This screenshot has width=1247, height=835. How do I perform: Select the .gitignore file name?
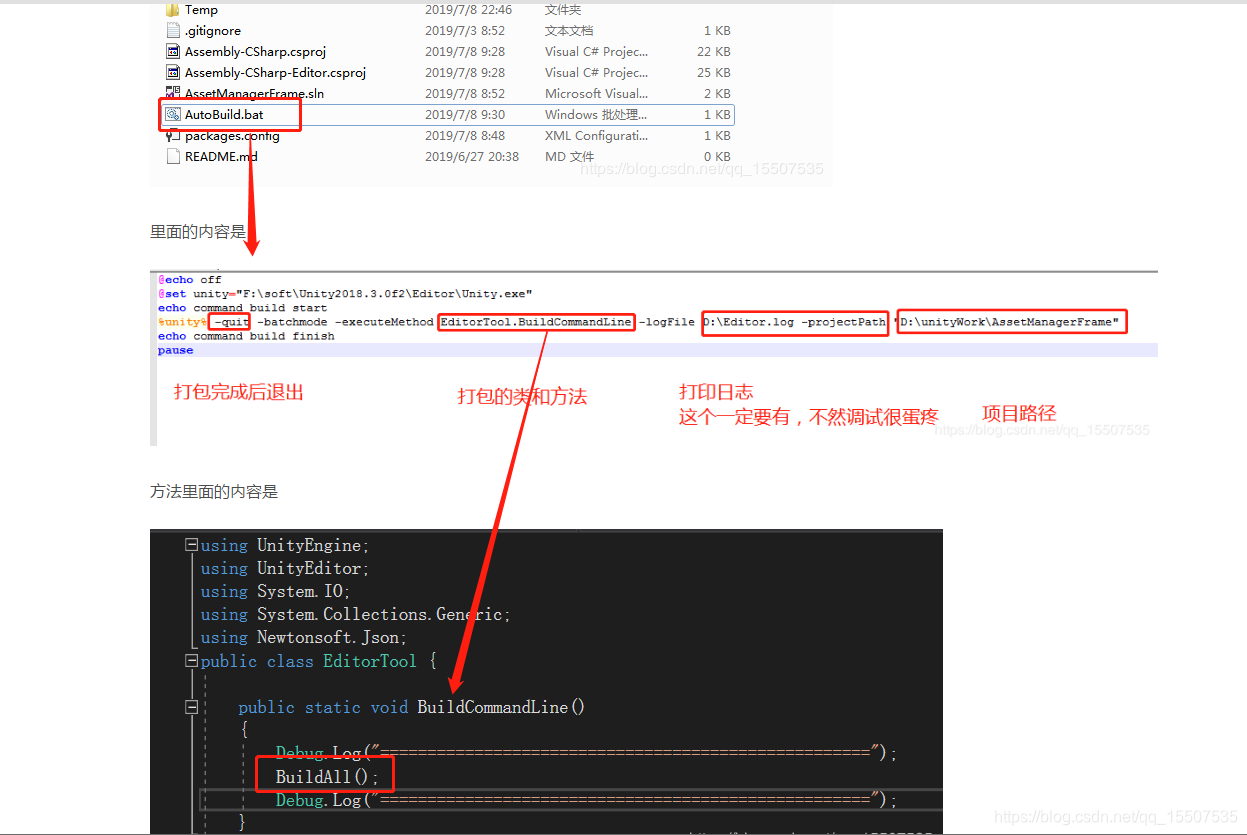[x=213, y=31]
